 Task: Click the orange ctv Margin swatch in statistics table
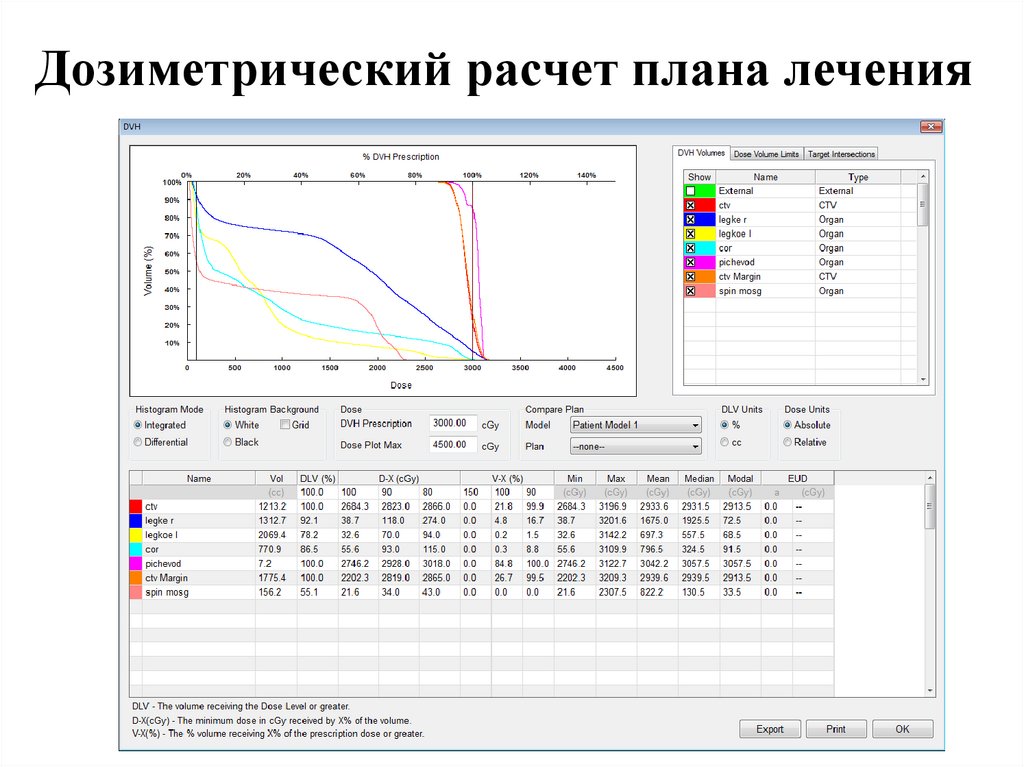click(x=136, y=578)
